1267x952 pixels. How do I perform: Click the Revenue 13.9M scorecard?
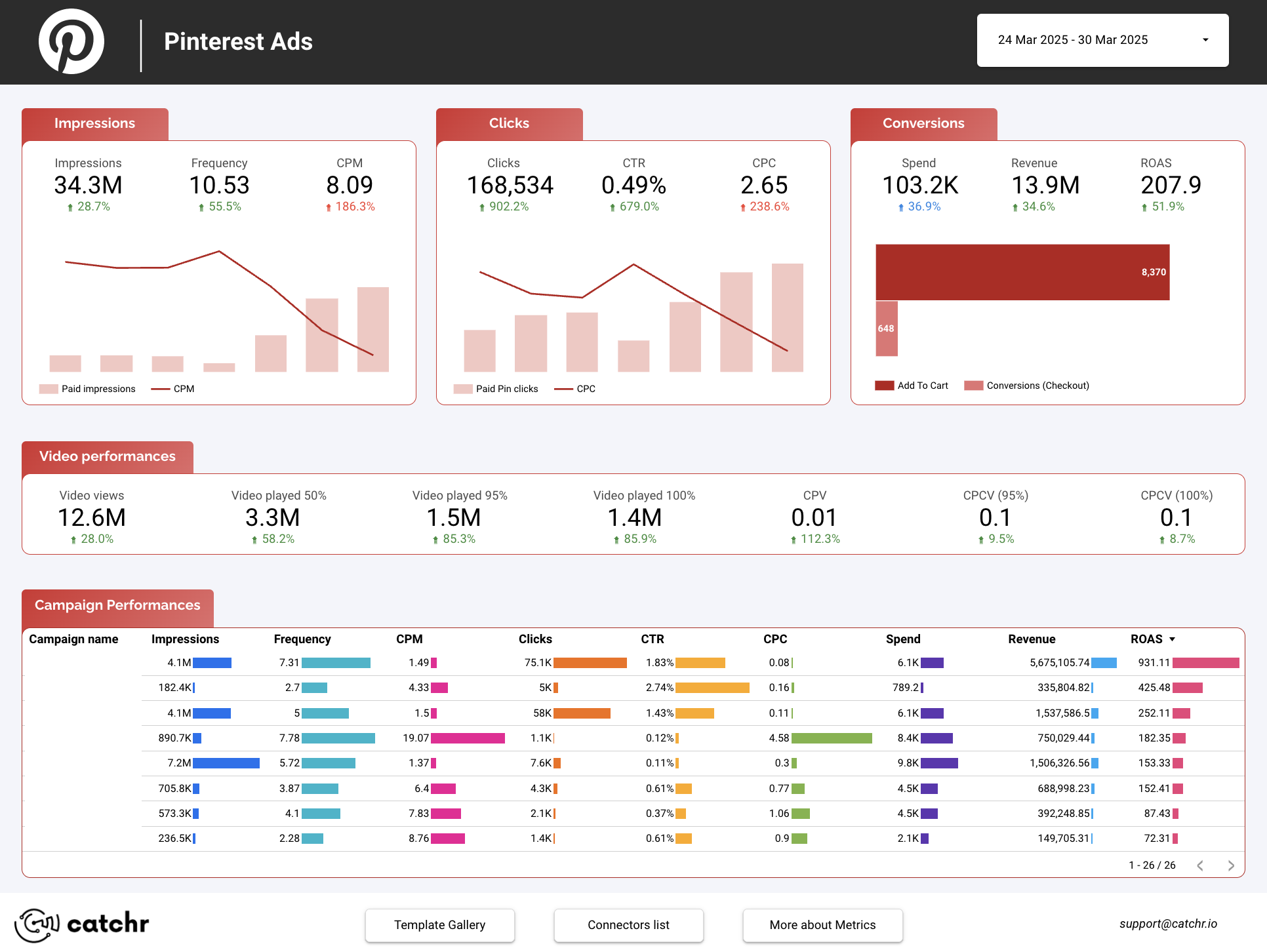point(1045,186)
